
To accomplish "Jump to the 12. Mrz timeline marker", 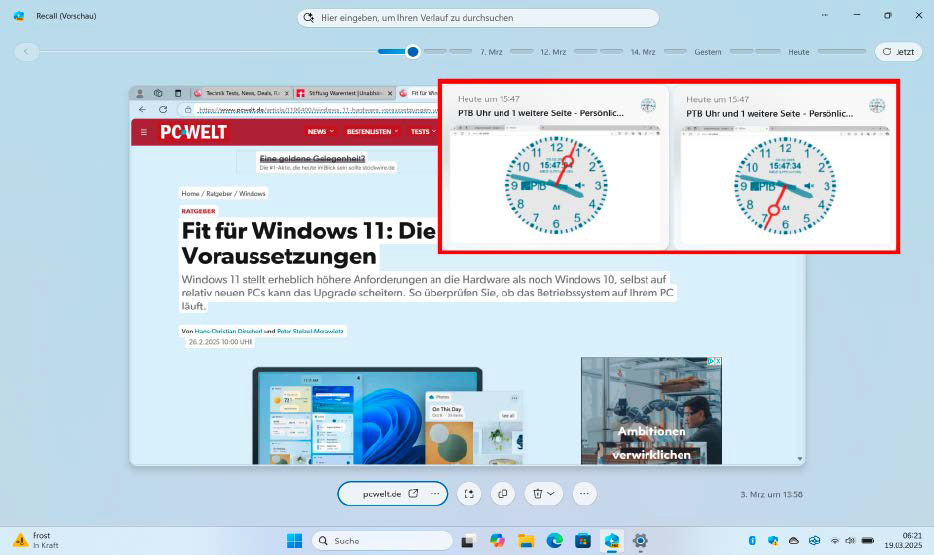I will (x=553, y=52).
